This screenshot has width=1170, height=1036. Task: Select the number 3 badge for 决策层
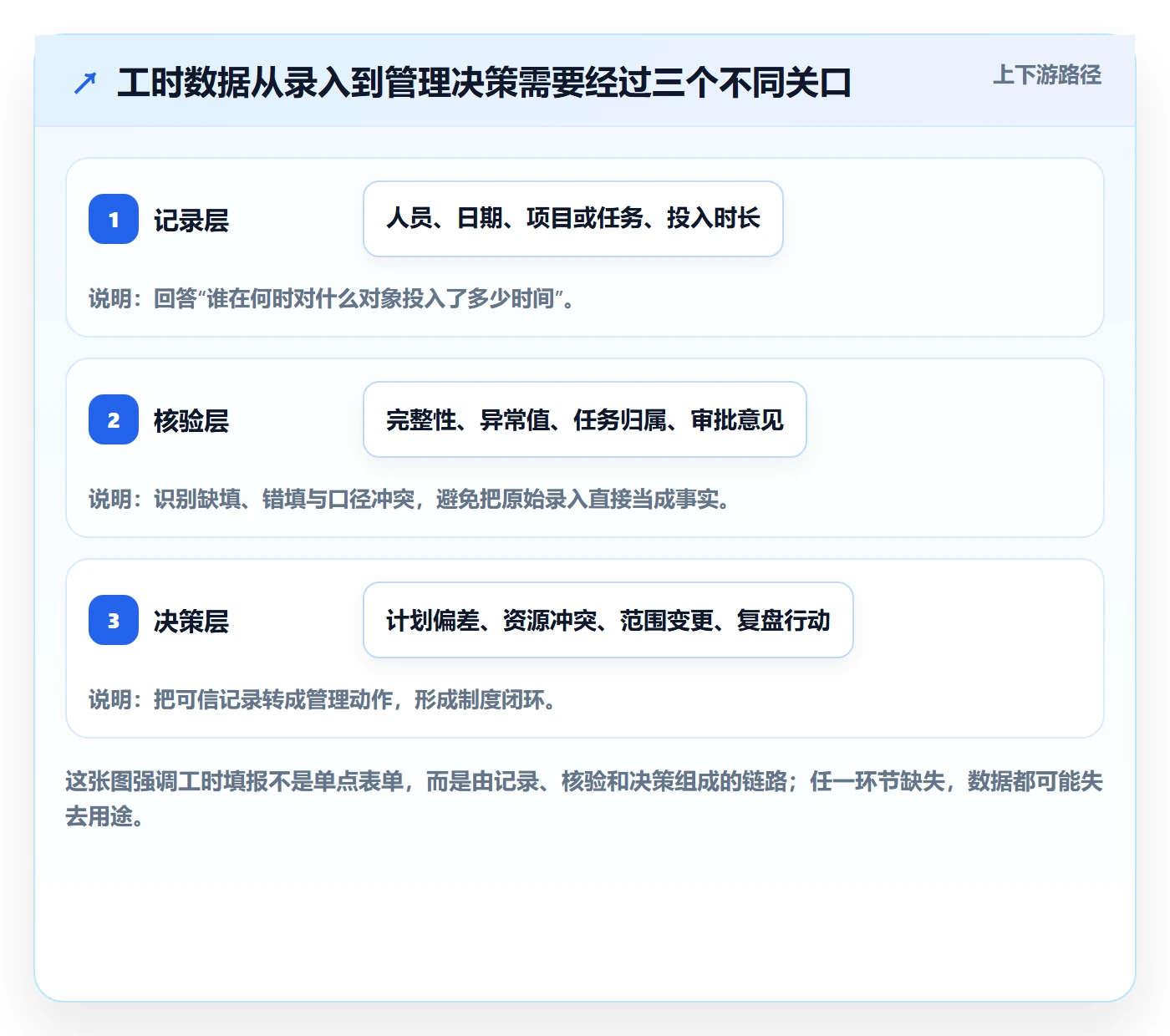pyautogui.click(x=114, y=620)
